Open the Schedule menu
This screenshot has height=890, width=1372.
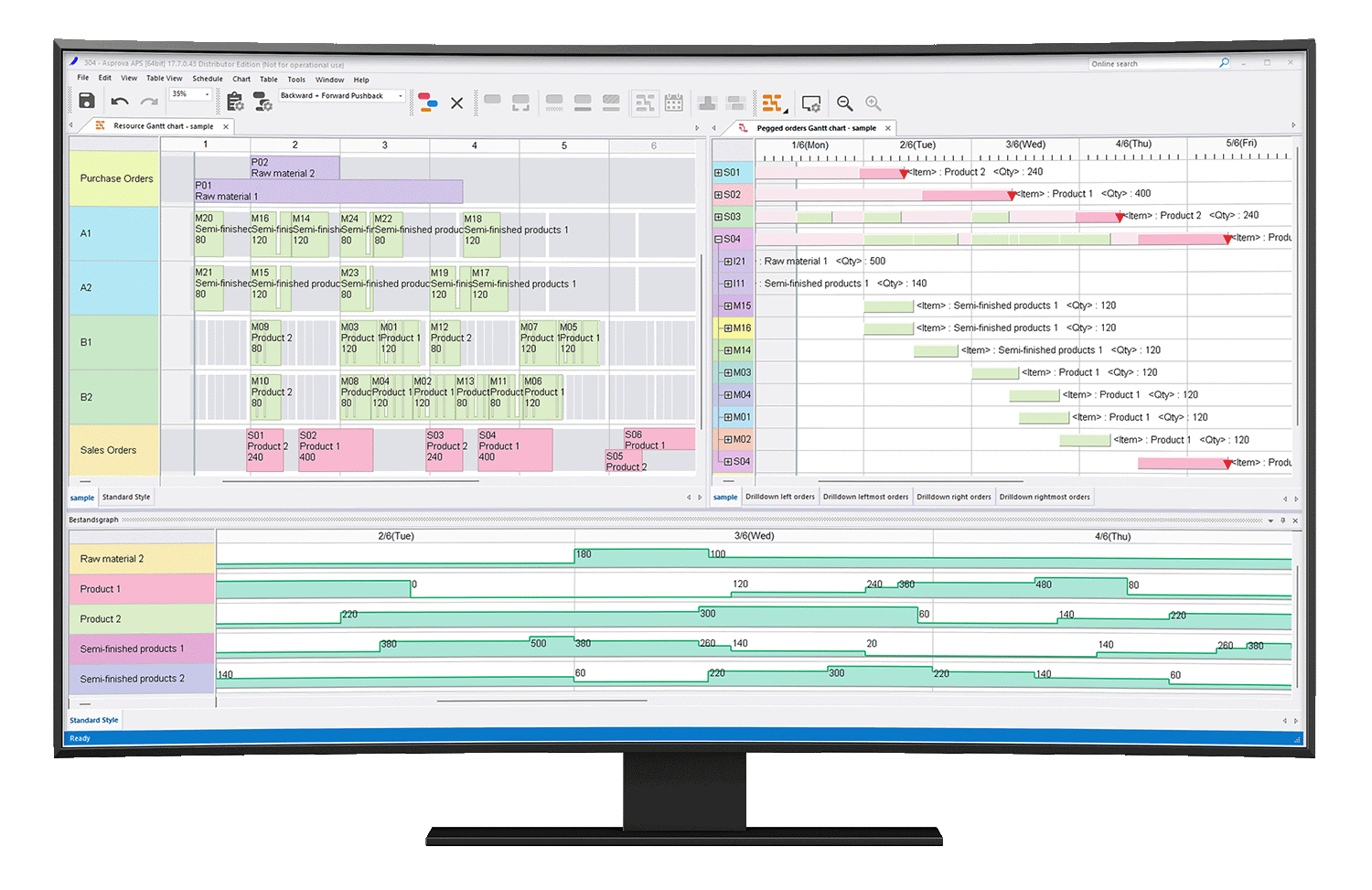pos(208,79)
